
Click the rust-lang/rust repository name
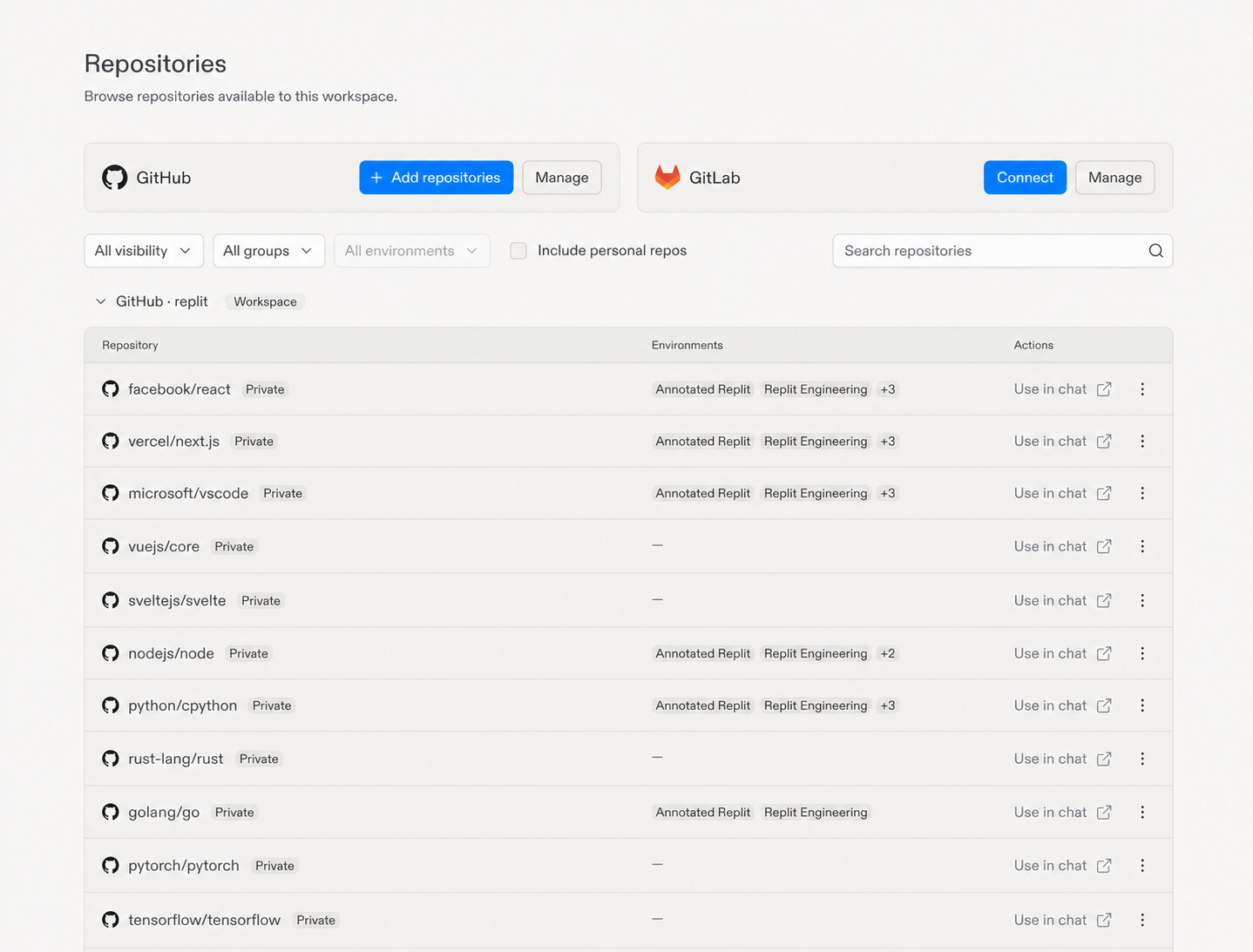[176, 759]
